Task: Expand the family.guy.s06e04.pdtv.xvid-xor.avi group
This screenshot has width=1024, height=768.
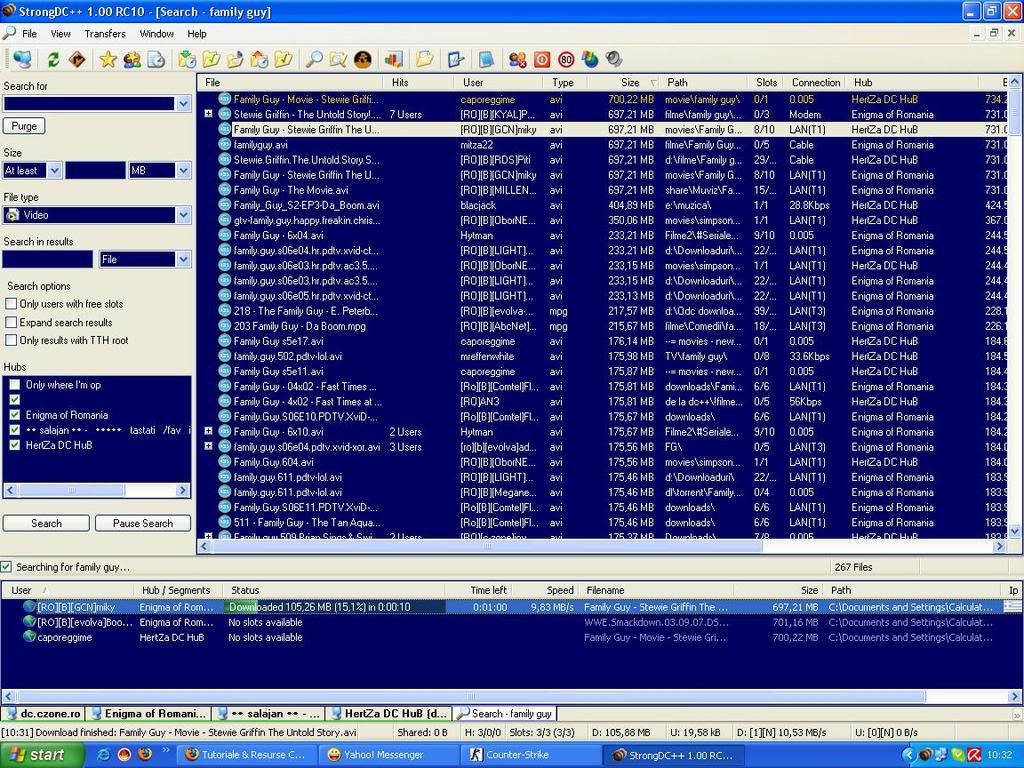Action: point(208,446)
